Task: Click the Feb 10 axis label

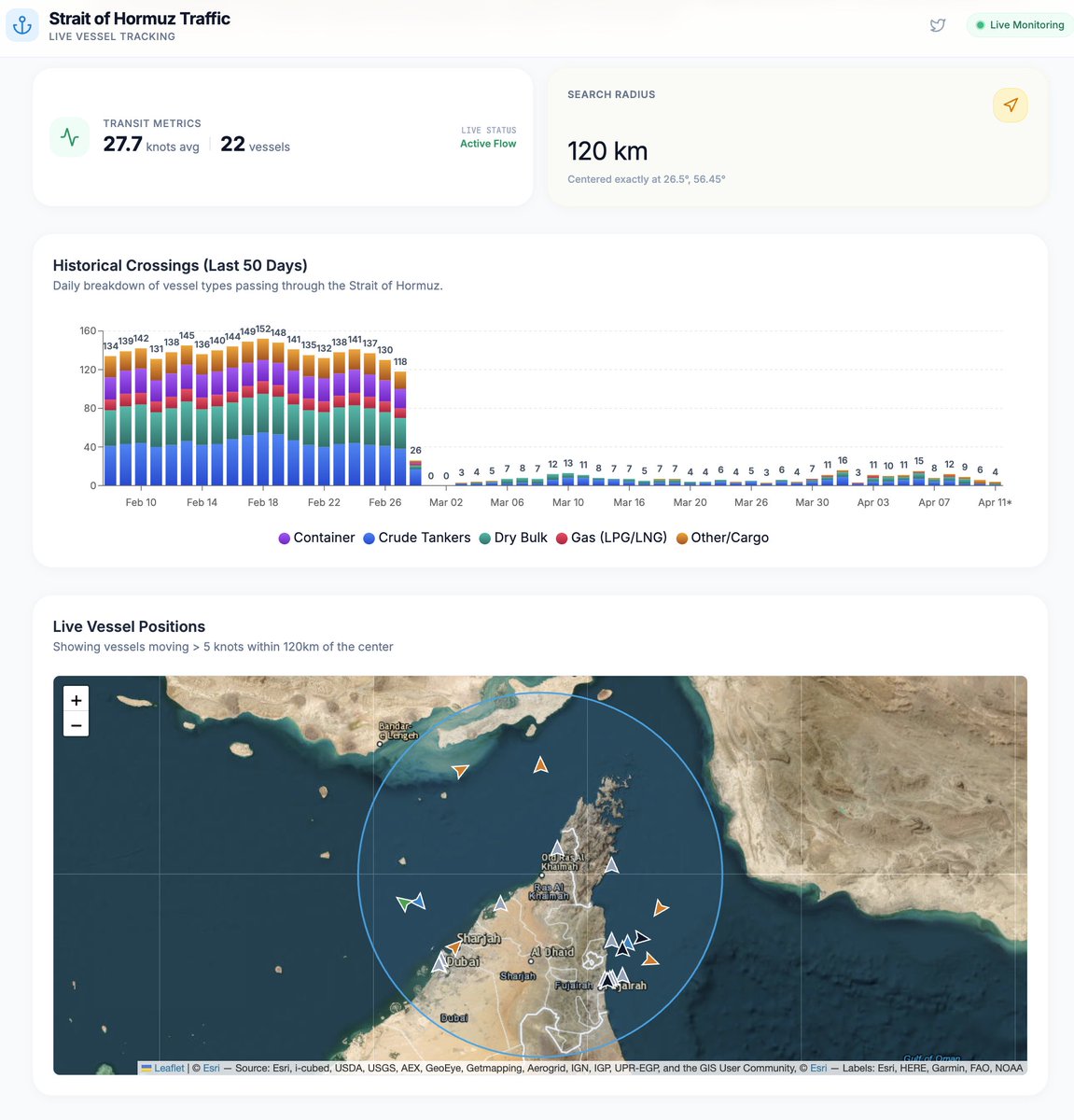Action: point(141,502)
